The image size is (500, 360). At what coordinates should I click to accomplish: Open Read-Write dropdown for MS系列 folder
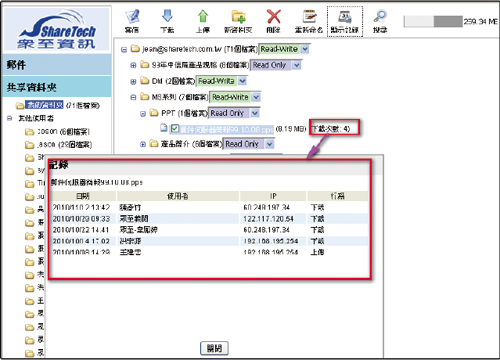[x=256, y=97]
